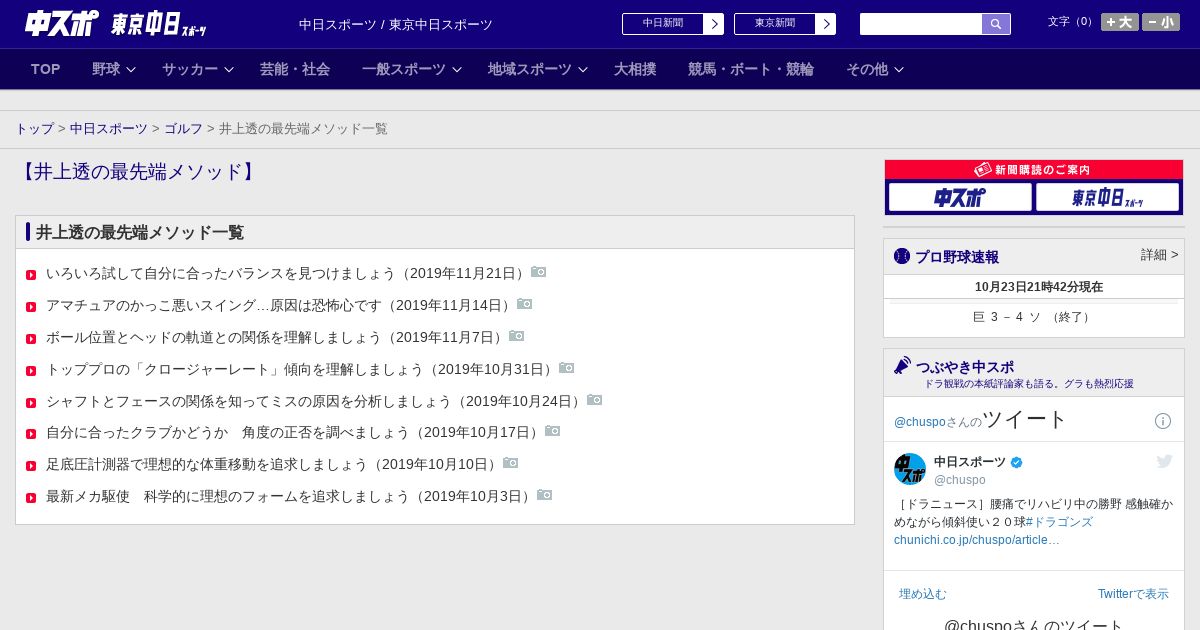Image resolution: width=1200 pixels, height=630 pixels.
Task: Open the 芸能・社会 menu item
Action: tap(295, 69)
